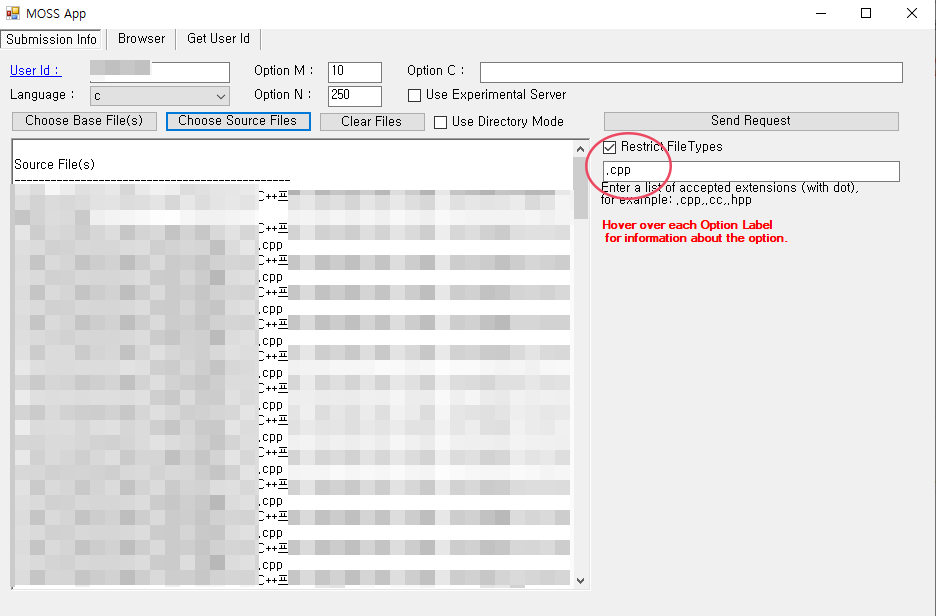Click the MOSS App title bar icon
Screen dimensions: 936x616
coord(13,13)
